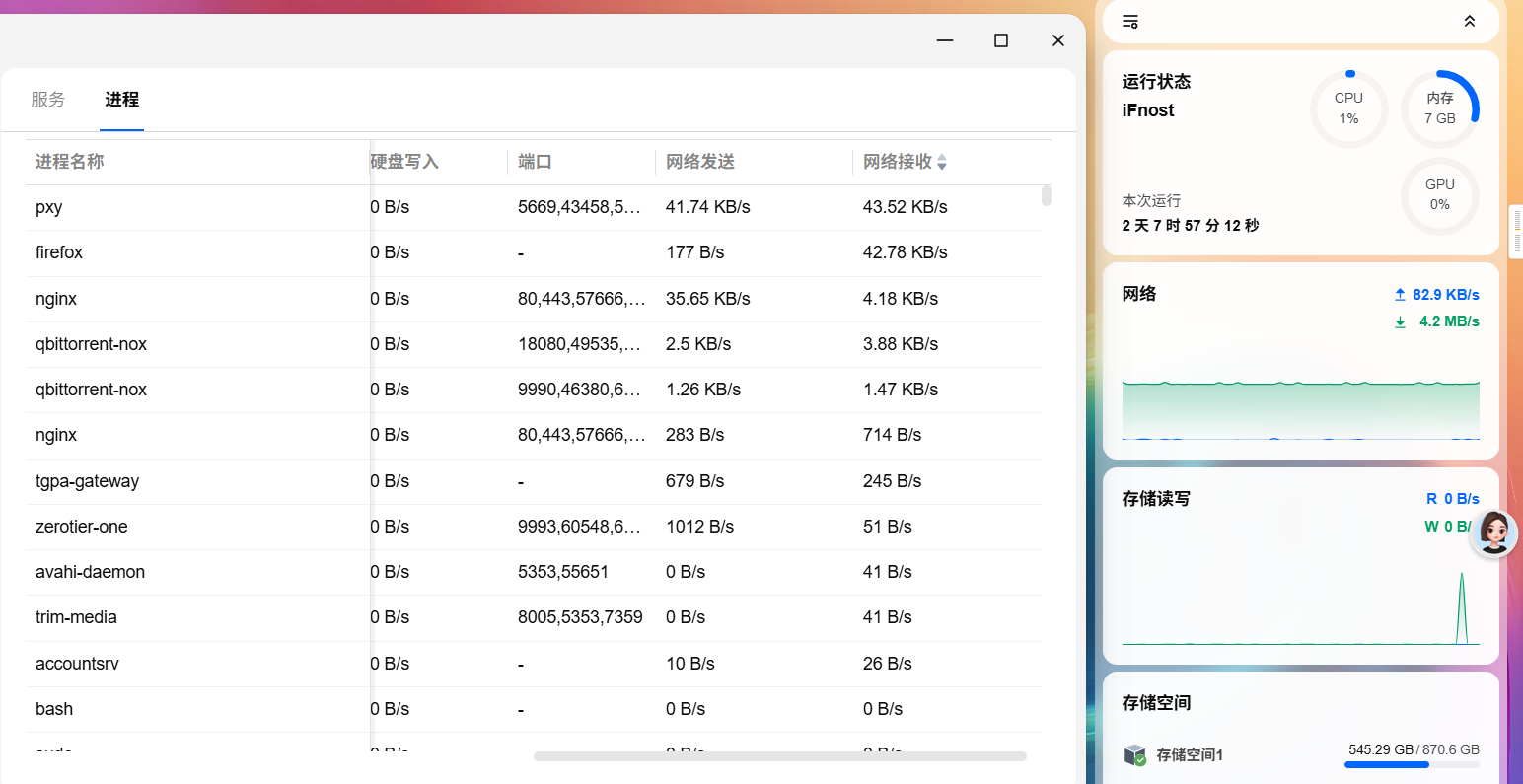
Task: Click the 运行状态 heading
Action: [1156, 82]
